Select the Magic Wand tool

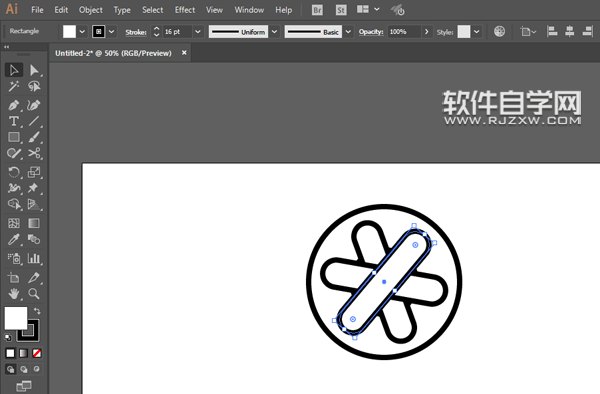[14, 86]
